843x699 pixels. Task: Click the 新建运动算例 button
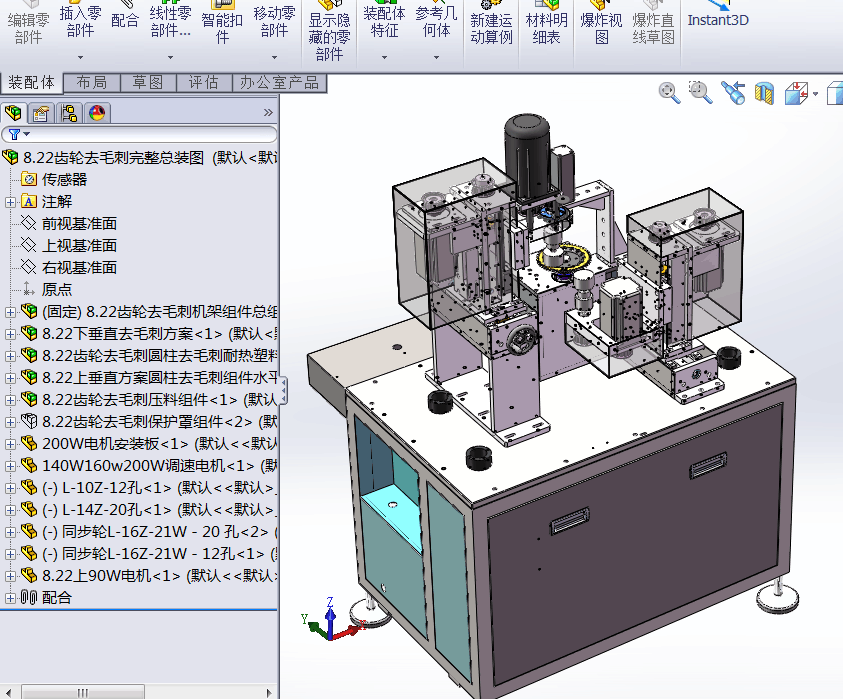coord(491,27)
